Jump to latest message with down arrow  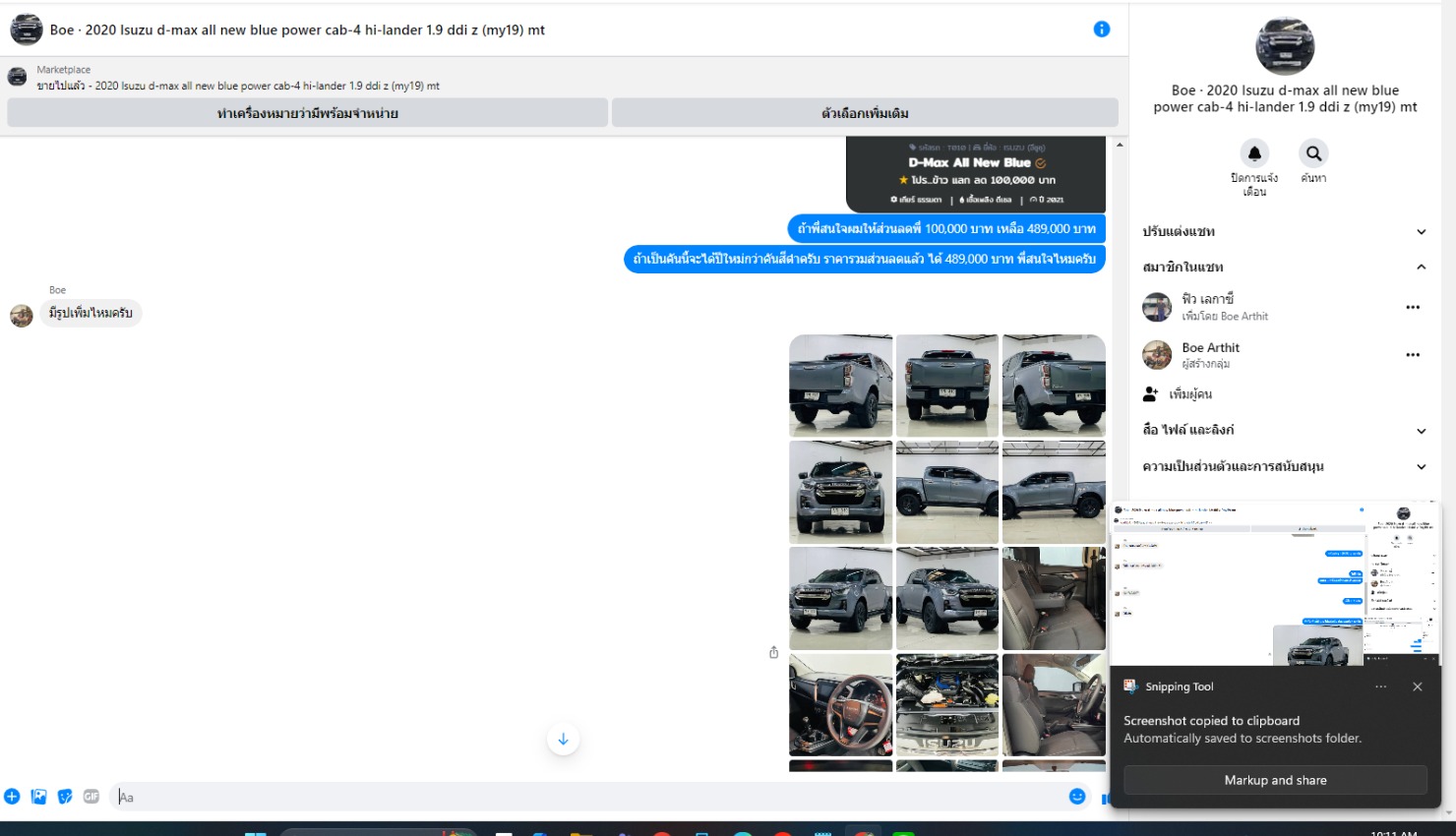pos(563,740)
